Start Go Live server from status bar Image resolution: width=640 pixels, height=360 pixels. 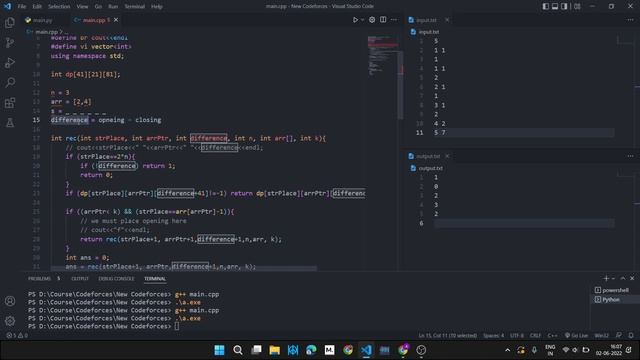pos(576,335)
